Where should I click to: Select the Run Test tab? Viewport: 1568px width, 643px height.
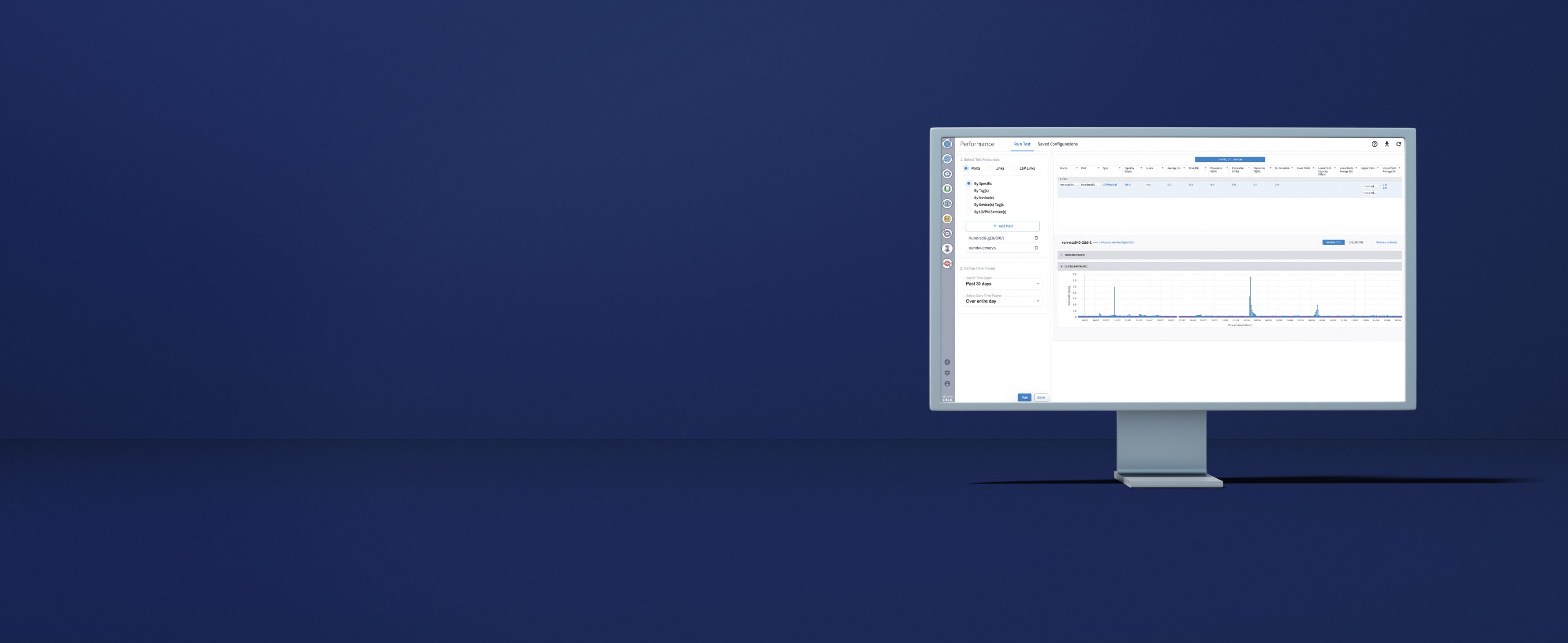[x=1022, y=144]
